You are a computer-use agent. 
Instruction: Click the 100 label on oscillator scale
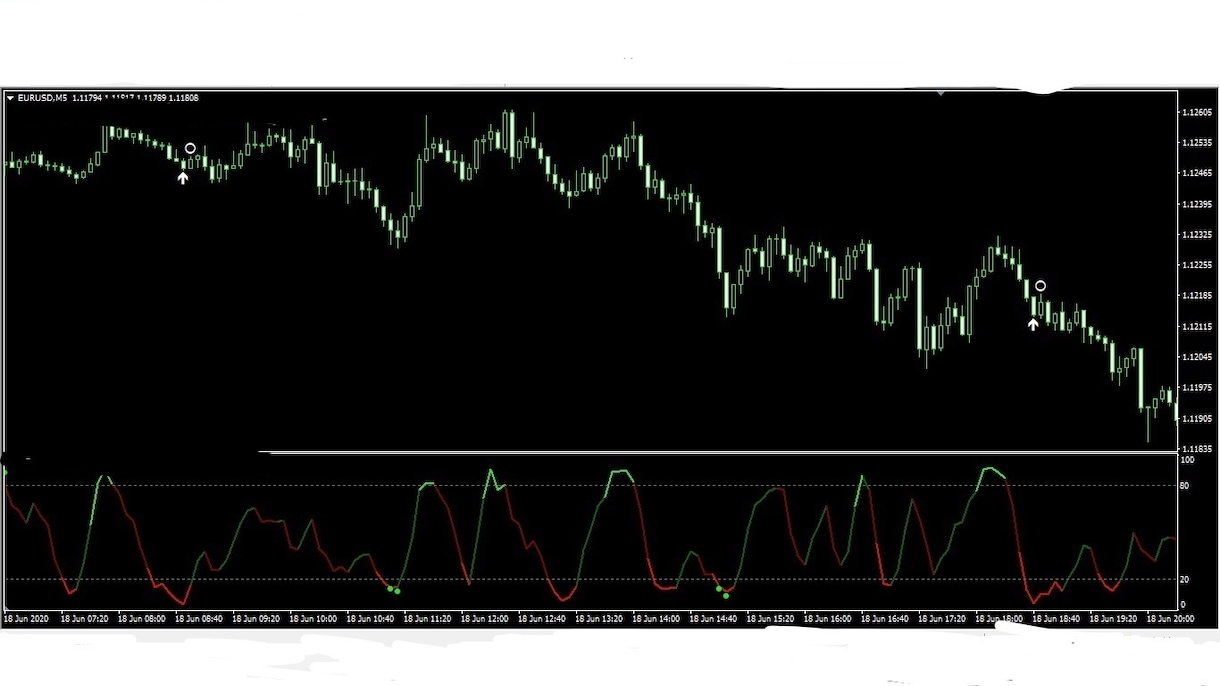[1187, 460]
